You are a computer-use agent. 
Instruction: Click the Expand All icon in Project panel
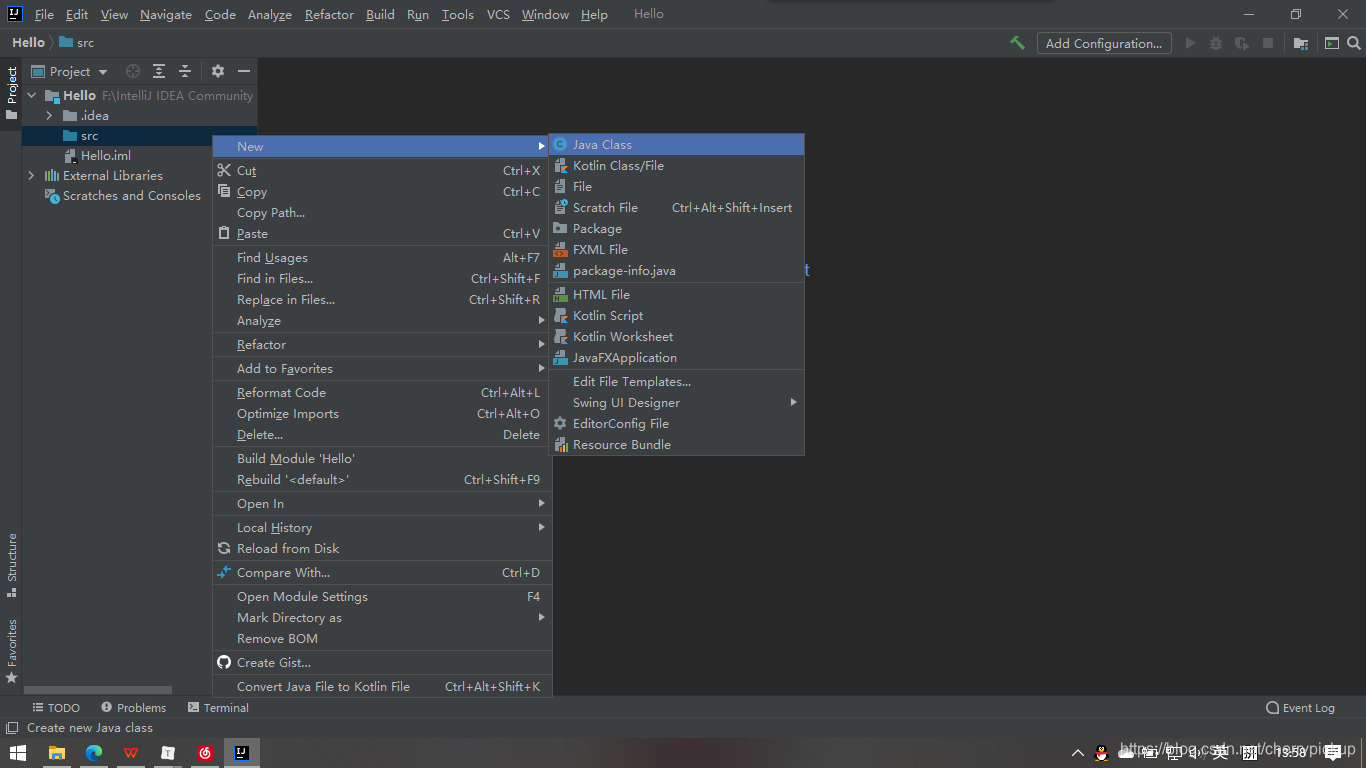click(x=159, y=71)
